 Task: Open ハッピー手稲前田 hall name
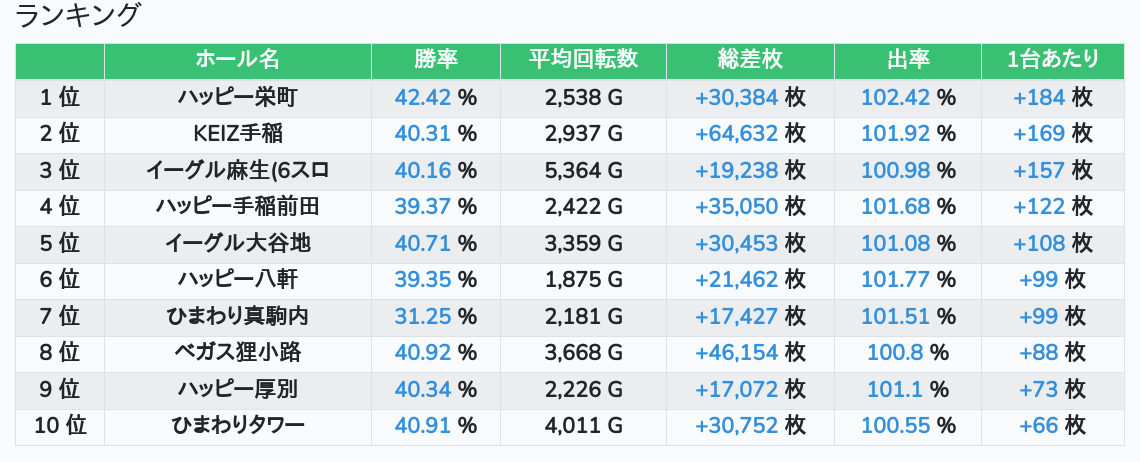238,207
